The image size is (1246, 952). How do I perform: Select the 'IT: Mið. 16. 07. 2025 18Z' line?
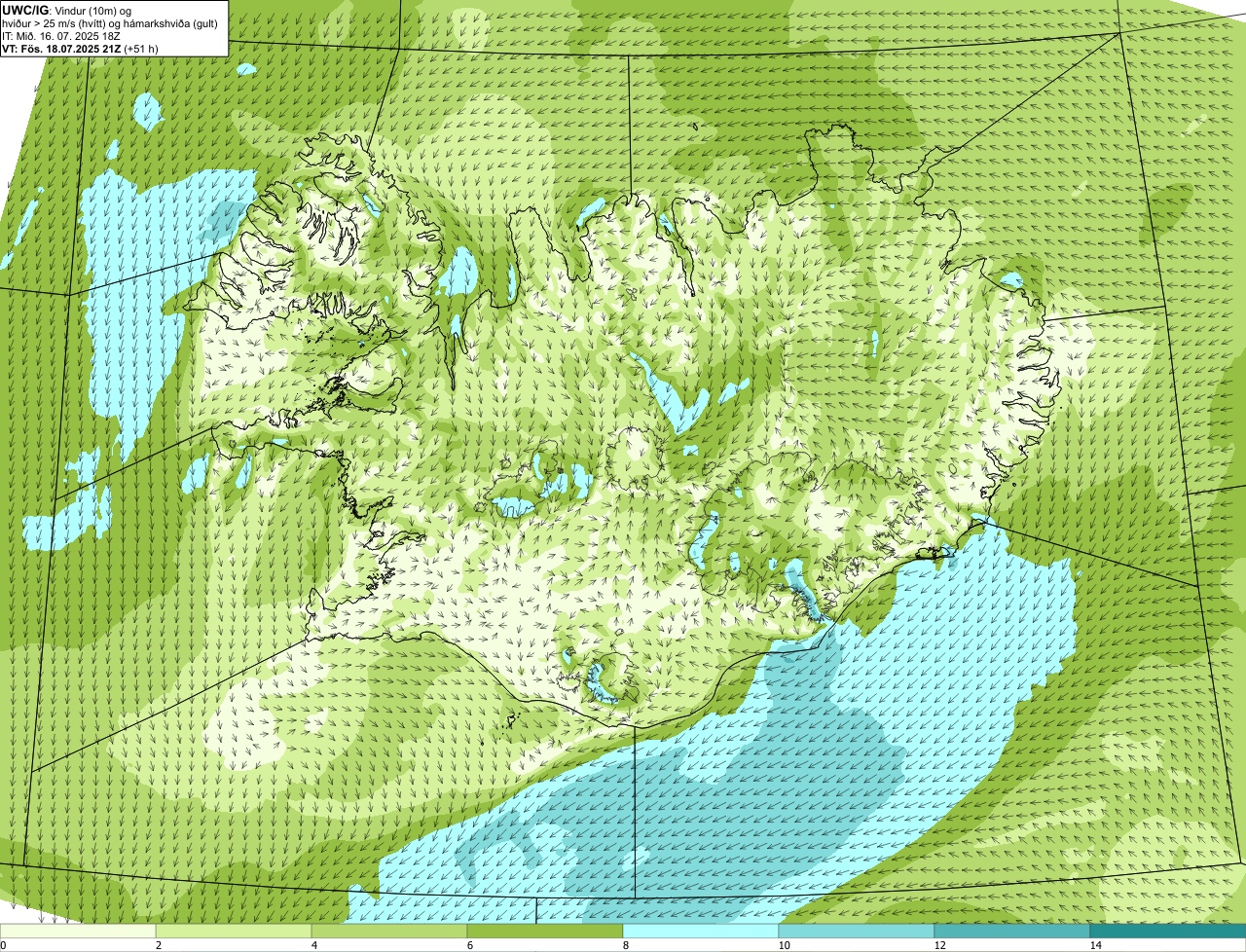coord(61,35)
